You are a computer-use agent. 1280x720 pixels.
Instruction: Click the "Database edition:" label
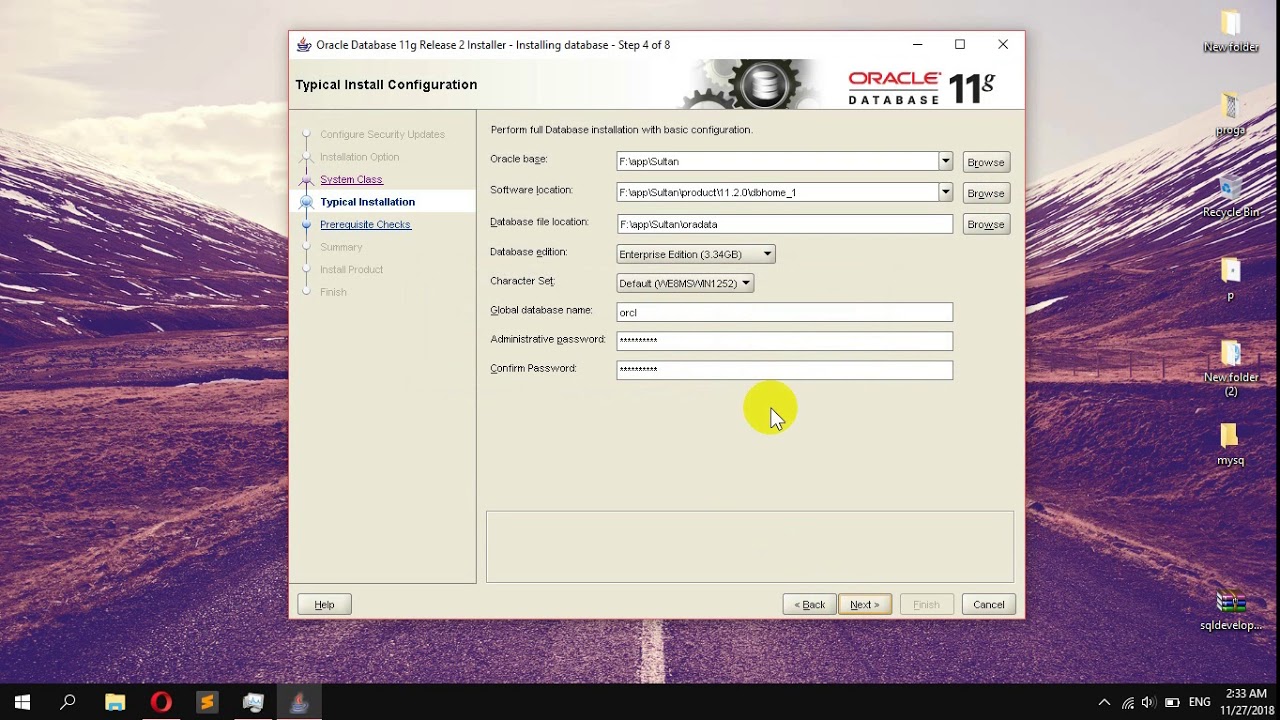529,252
